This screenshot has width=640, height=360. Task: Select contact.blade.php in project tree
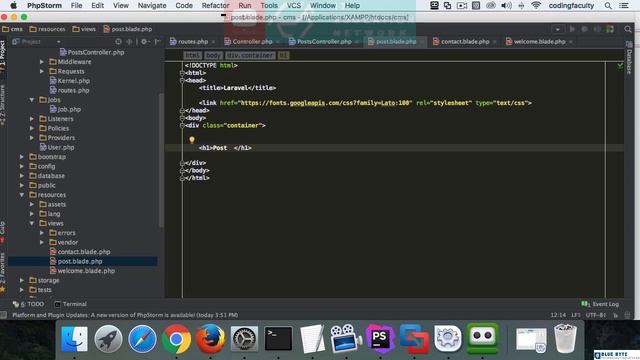80,252
